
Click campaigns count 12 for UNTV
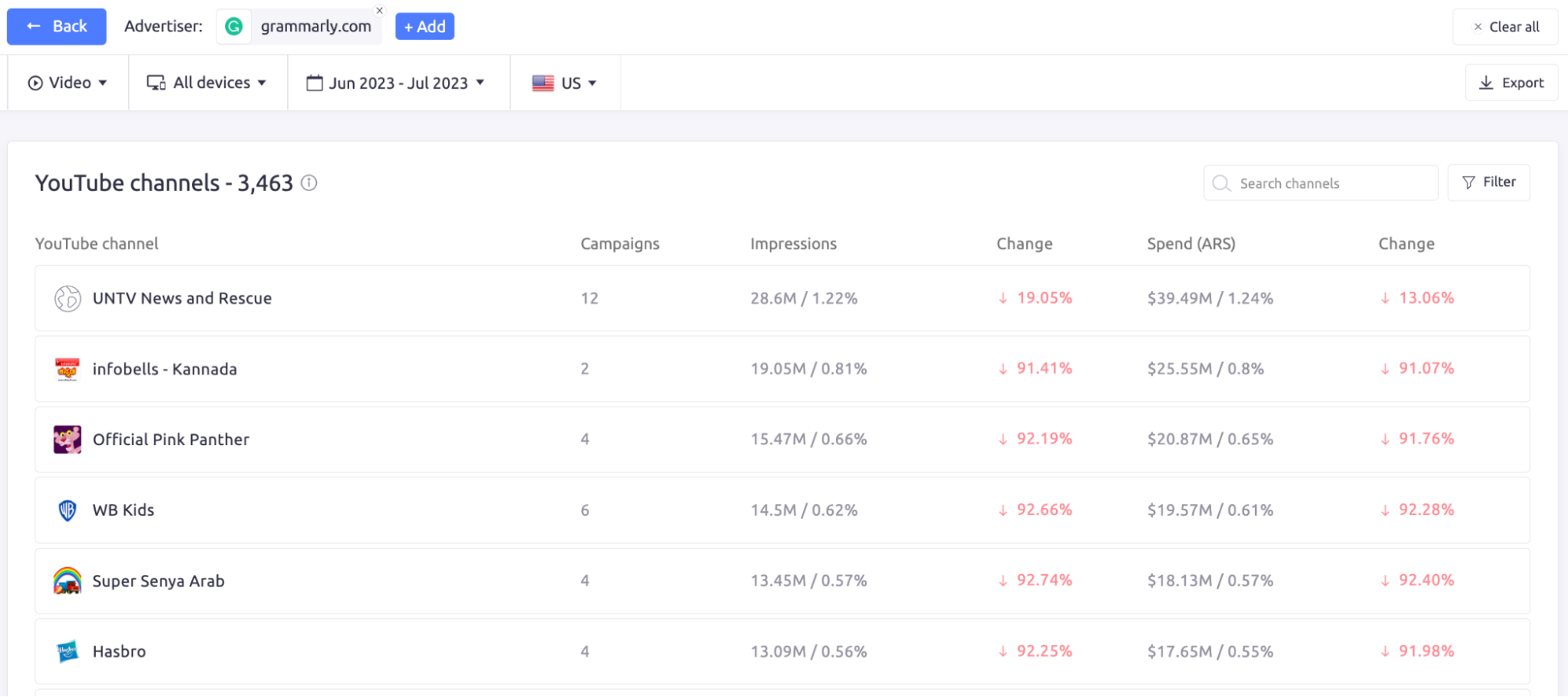589,298
